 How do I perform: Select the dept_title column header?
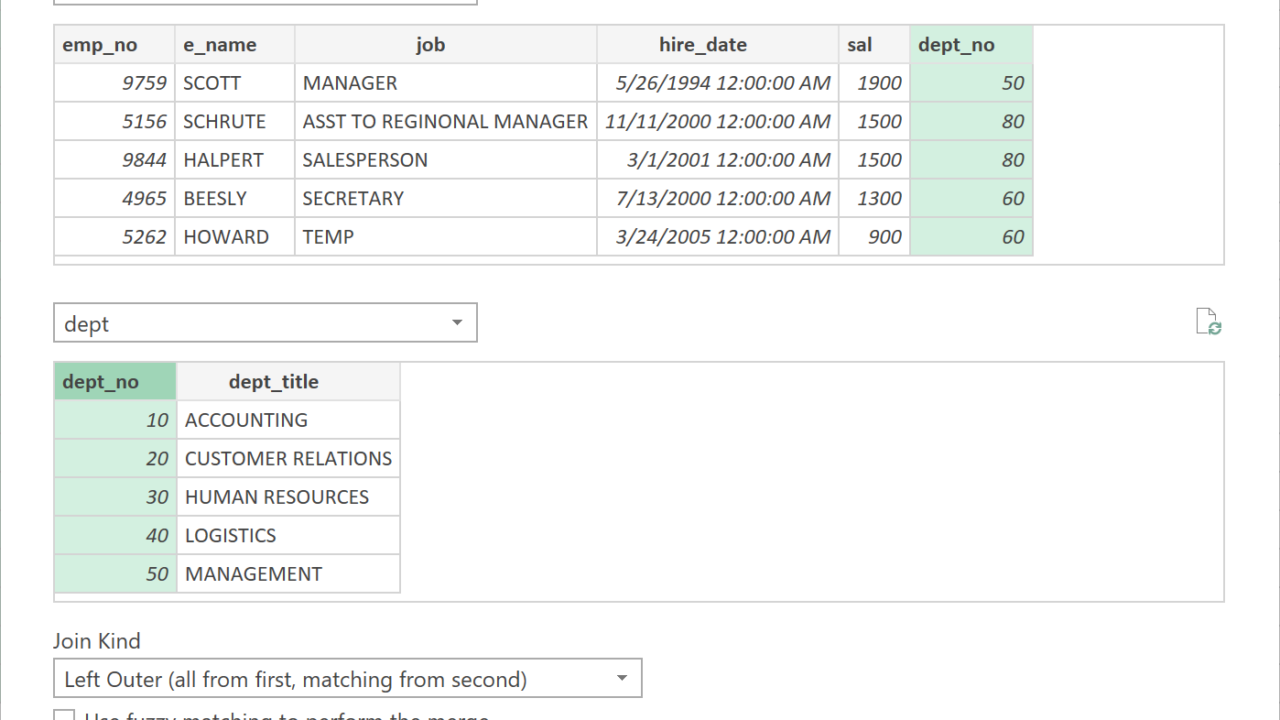(274, 382)
